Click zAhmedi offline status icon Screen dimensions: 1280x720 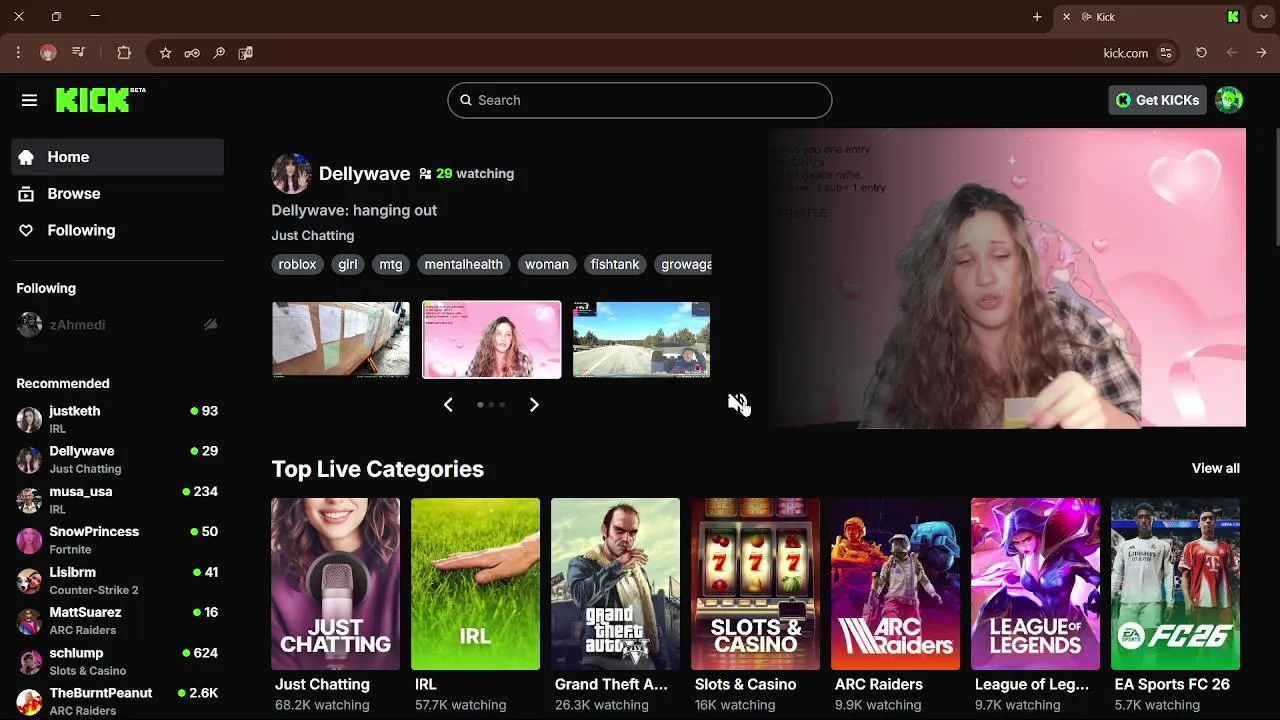point(210,325)
